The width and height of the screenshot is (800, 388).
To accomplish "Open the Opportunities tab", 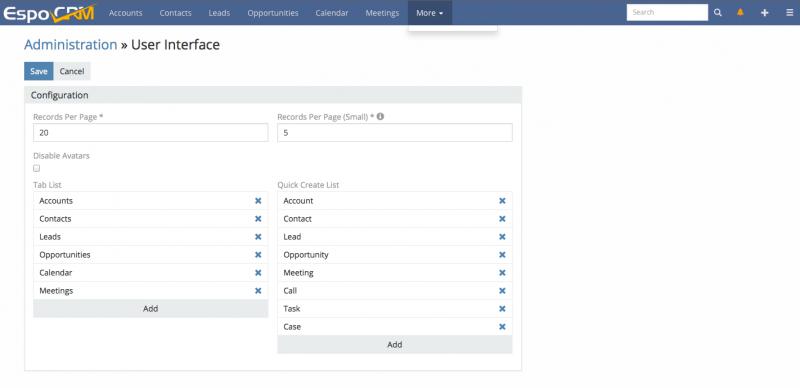I will point(273,13).
